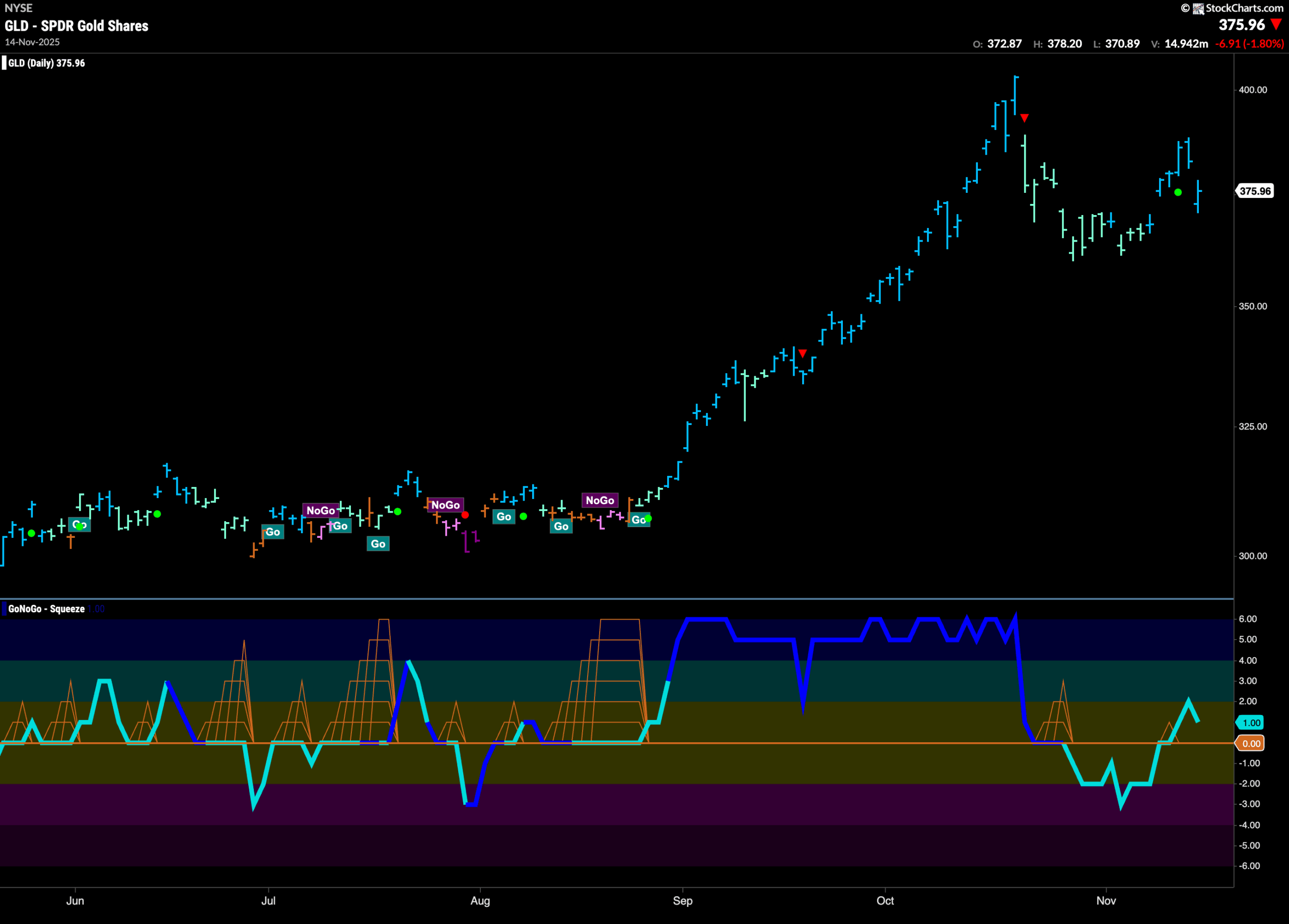Click the 350.00 price axis label

[1253, 306]
